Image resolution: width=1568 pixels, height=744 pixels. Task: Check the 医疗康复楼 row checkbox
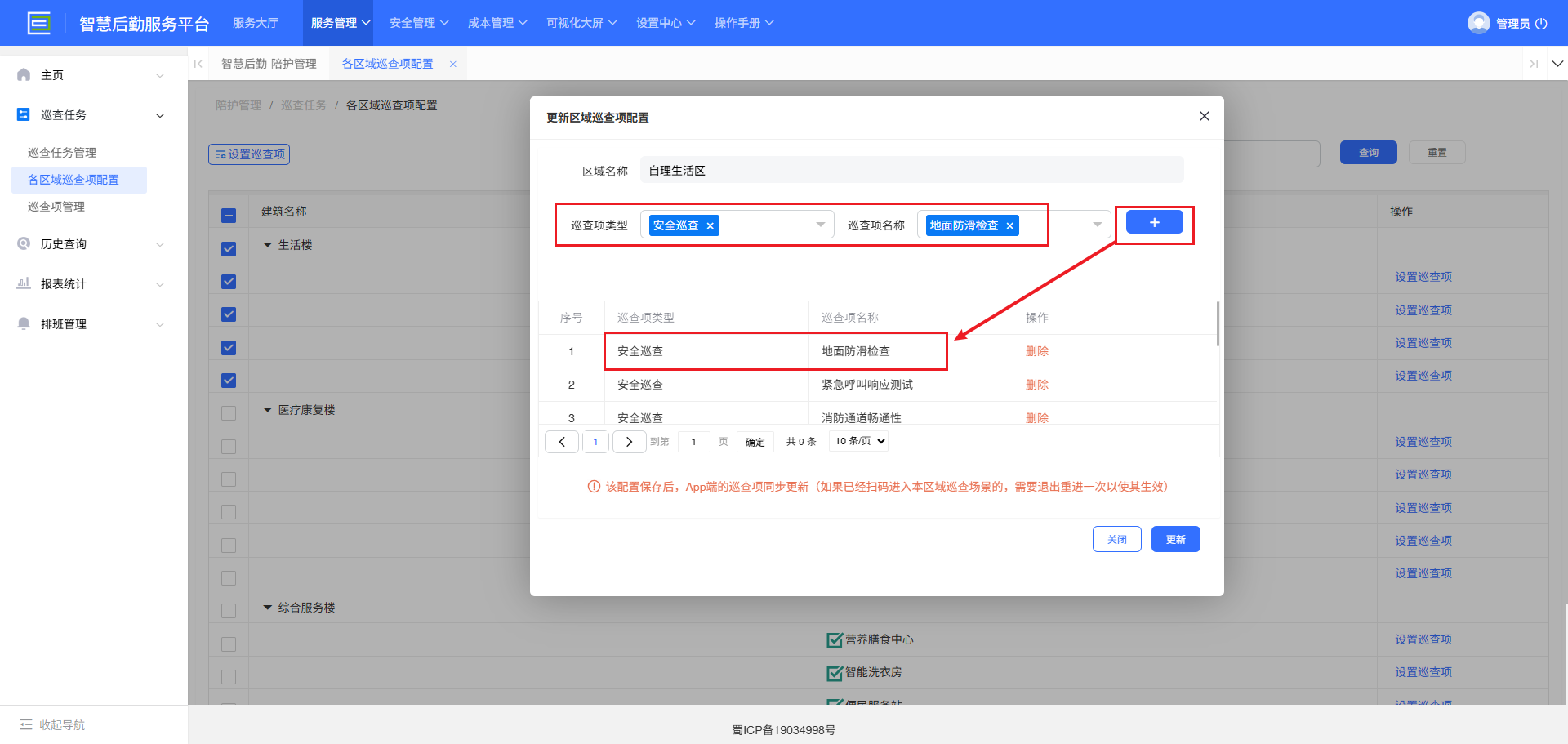point(229,413)
